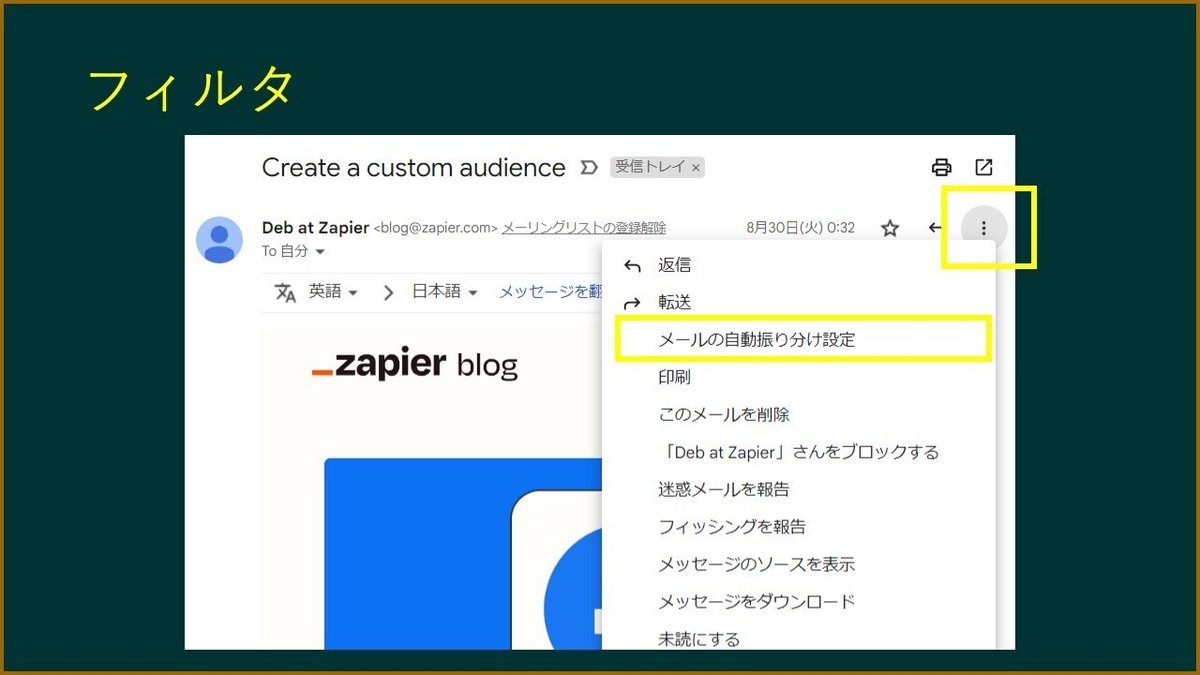Open the 日本語 target language dropdown

(443, 291)
